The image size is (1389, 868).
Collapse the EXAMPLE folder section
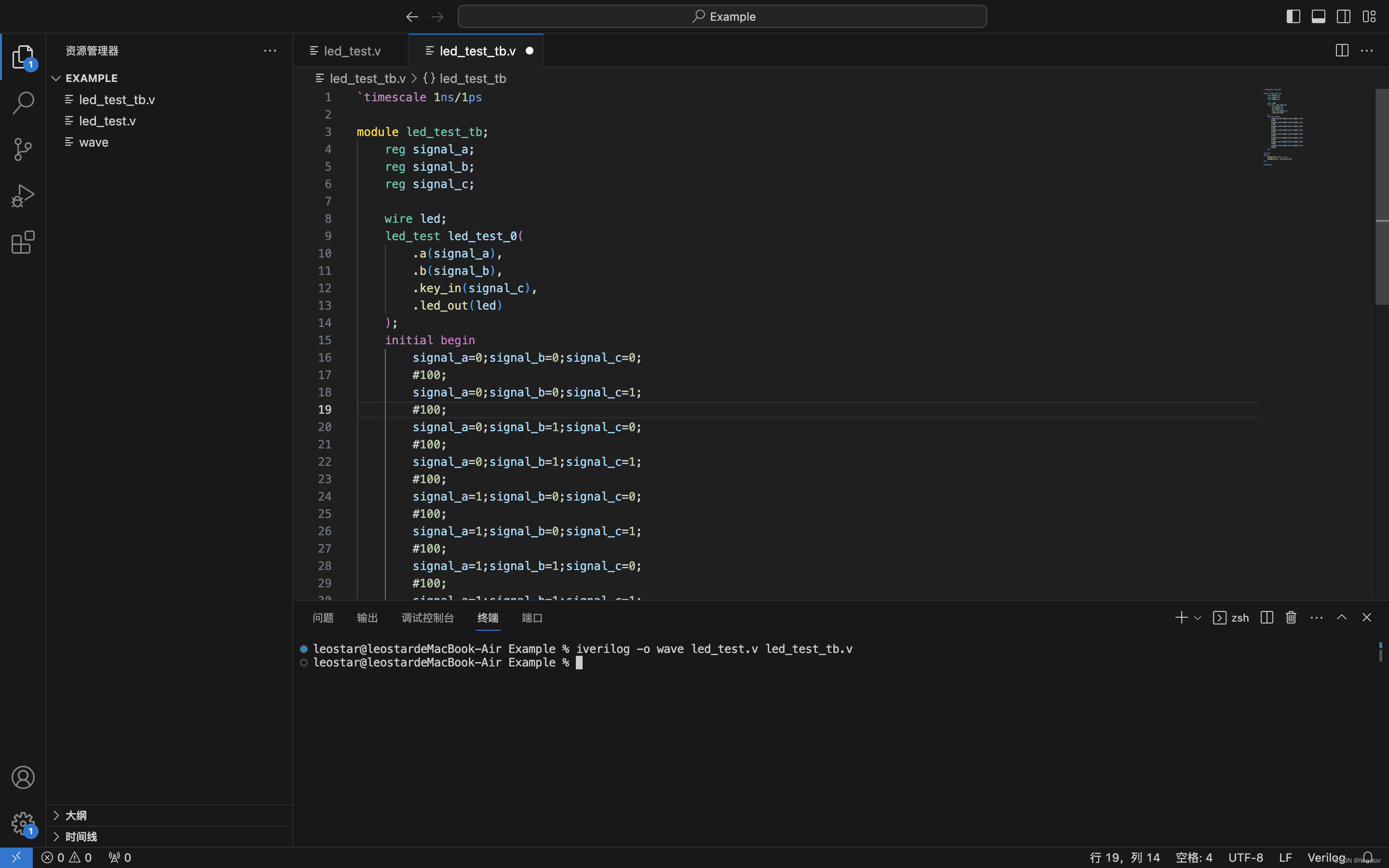coord(169,78)
